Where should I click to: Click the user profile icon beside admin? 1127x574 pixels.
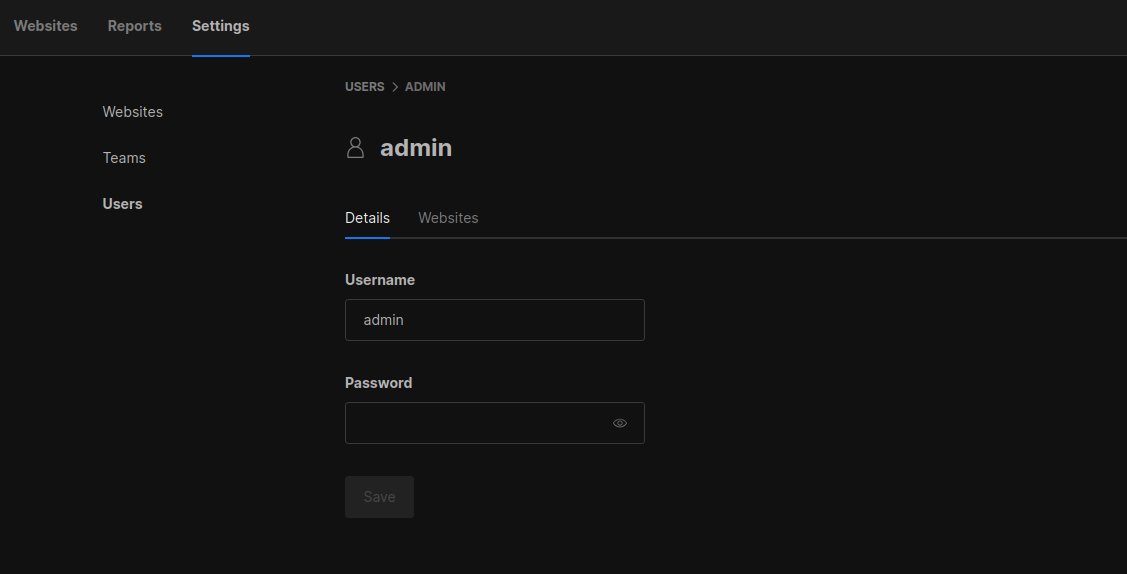tap(355, 148)
